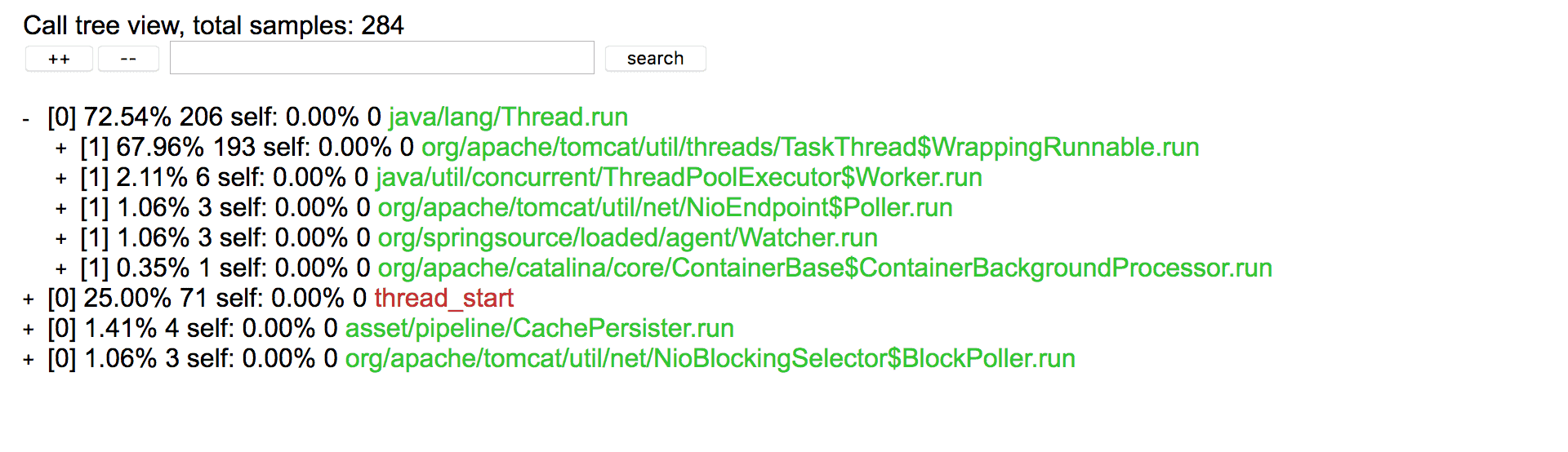Expand the thread_start node

(x=29, y=299)
